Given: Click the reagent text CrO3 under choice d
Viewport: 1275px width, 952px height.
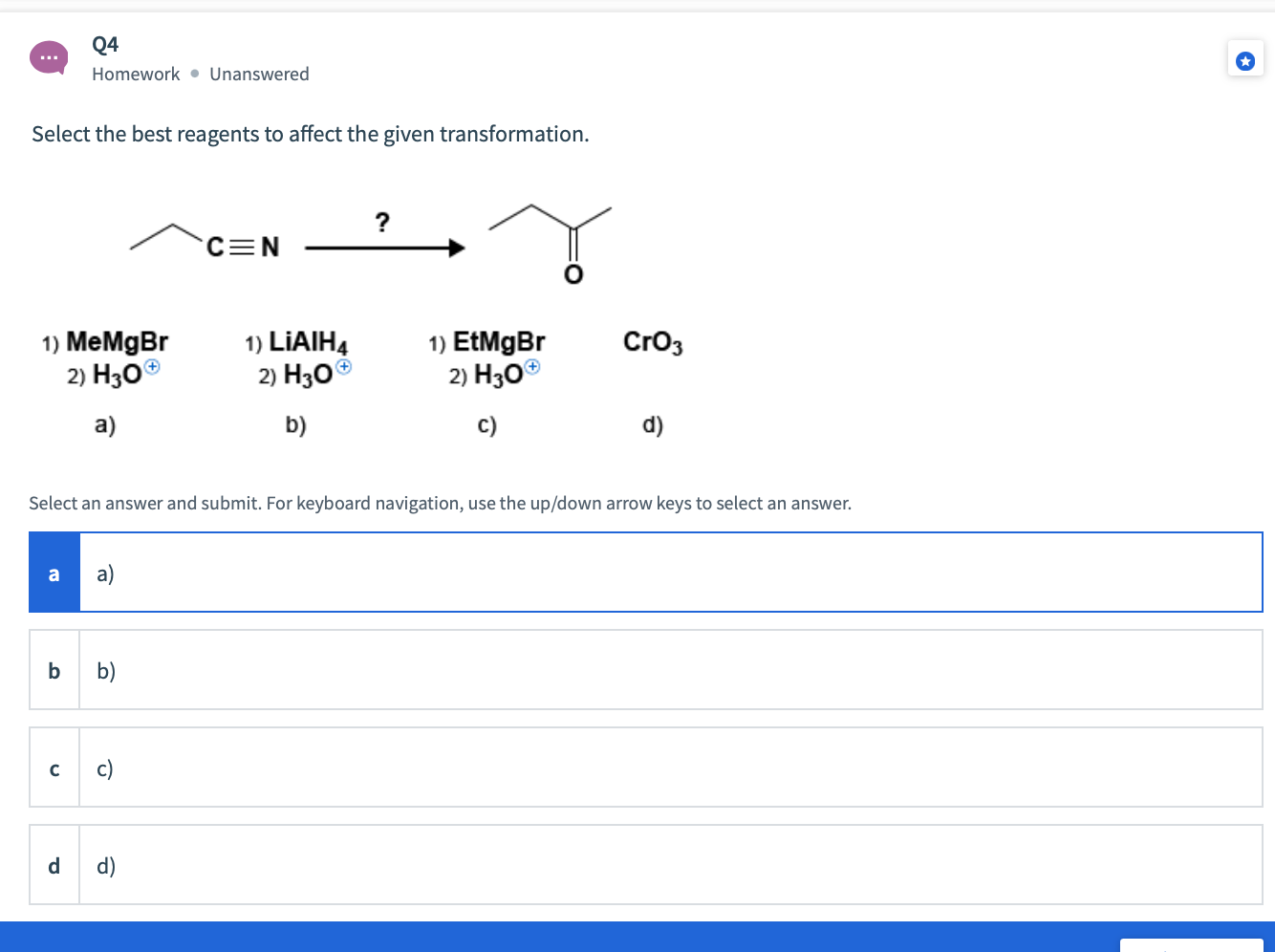Looking at the screenshot, I should point(651,342).
